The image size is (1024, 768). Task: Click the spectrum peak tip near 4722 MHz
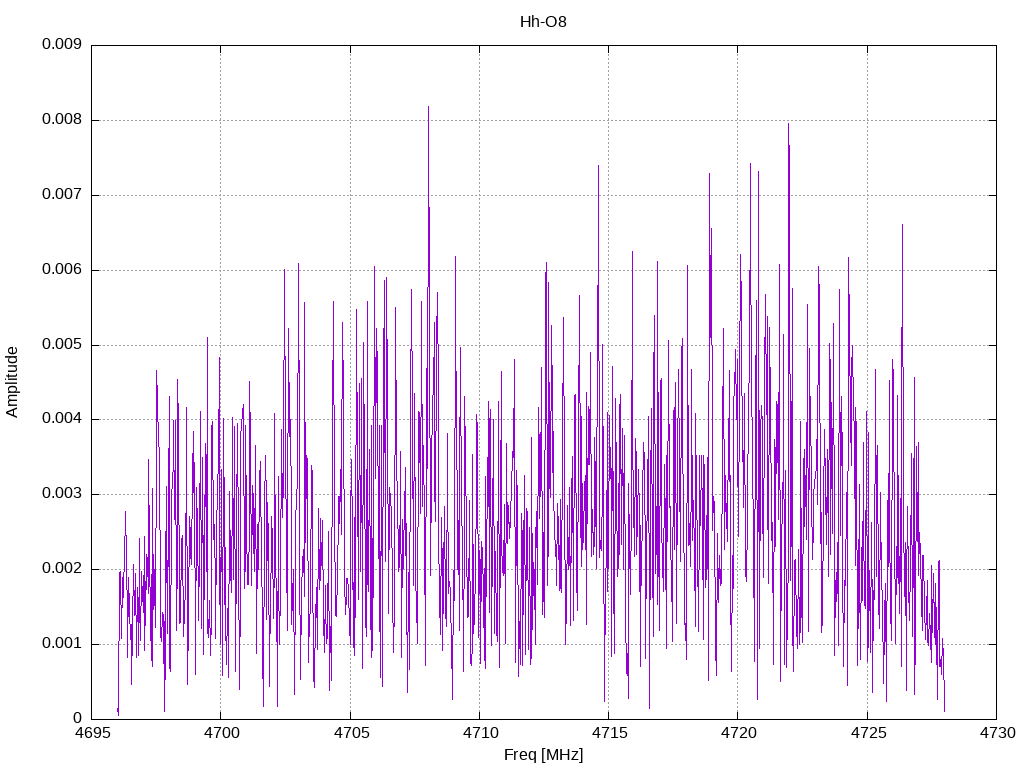788,124
